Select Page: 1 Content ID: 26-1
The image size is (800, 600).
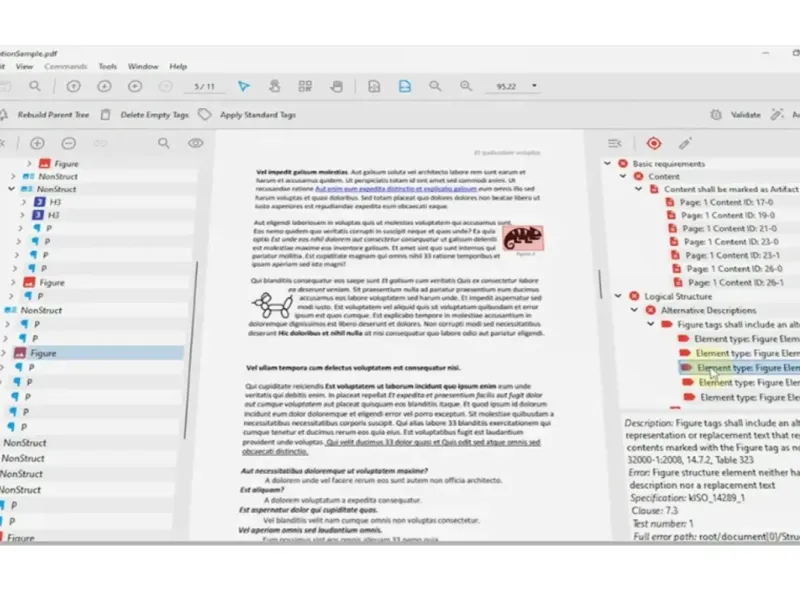[x=736, y=282]
